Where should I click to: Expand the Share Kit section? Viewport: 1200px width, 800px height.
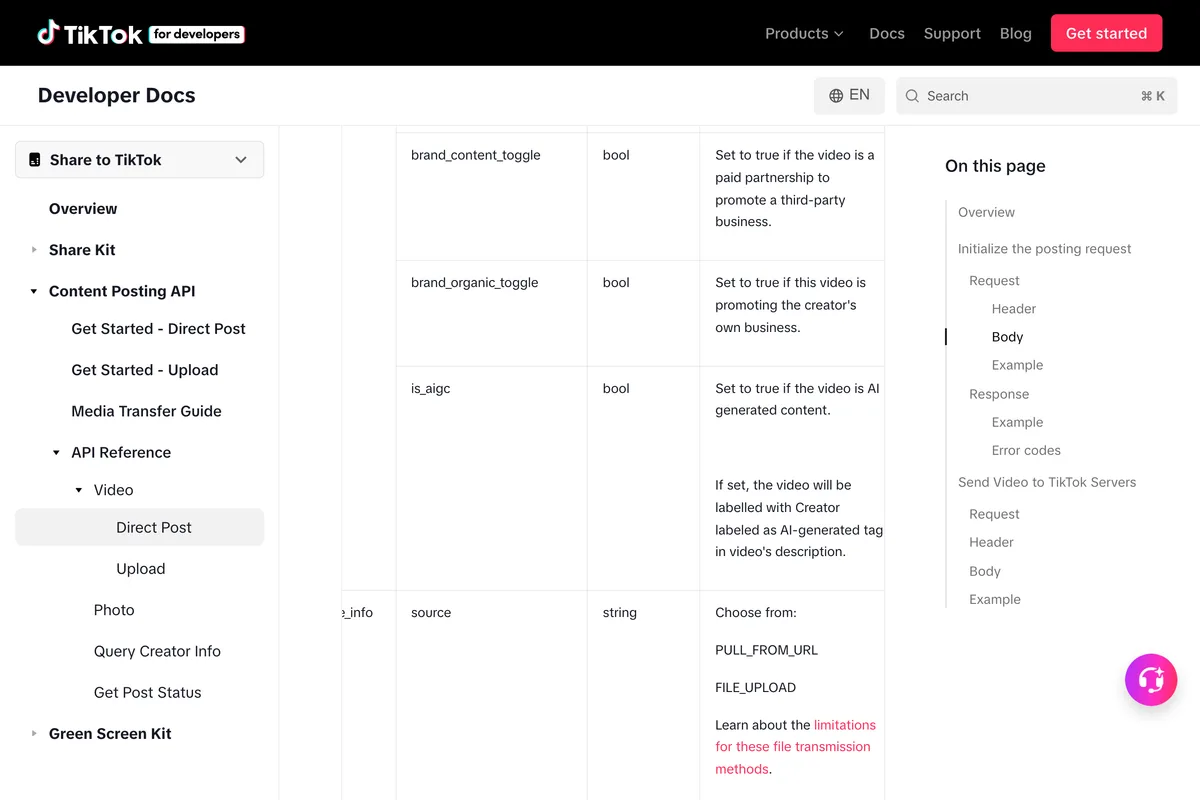(34, 250)
